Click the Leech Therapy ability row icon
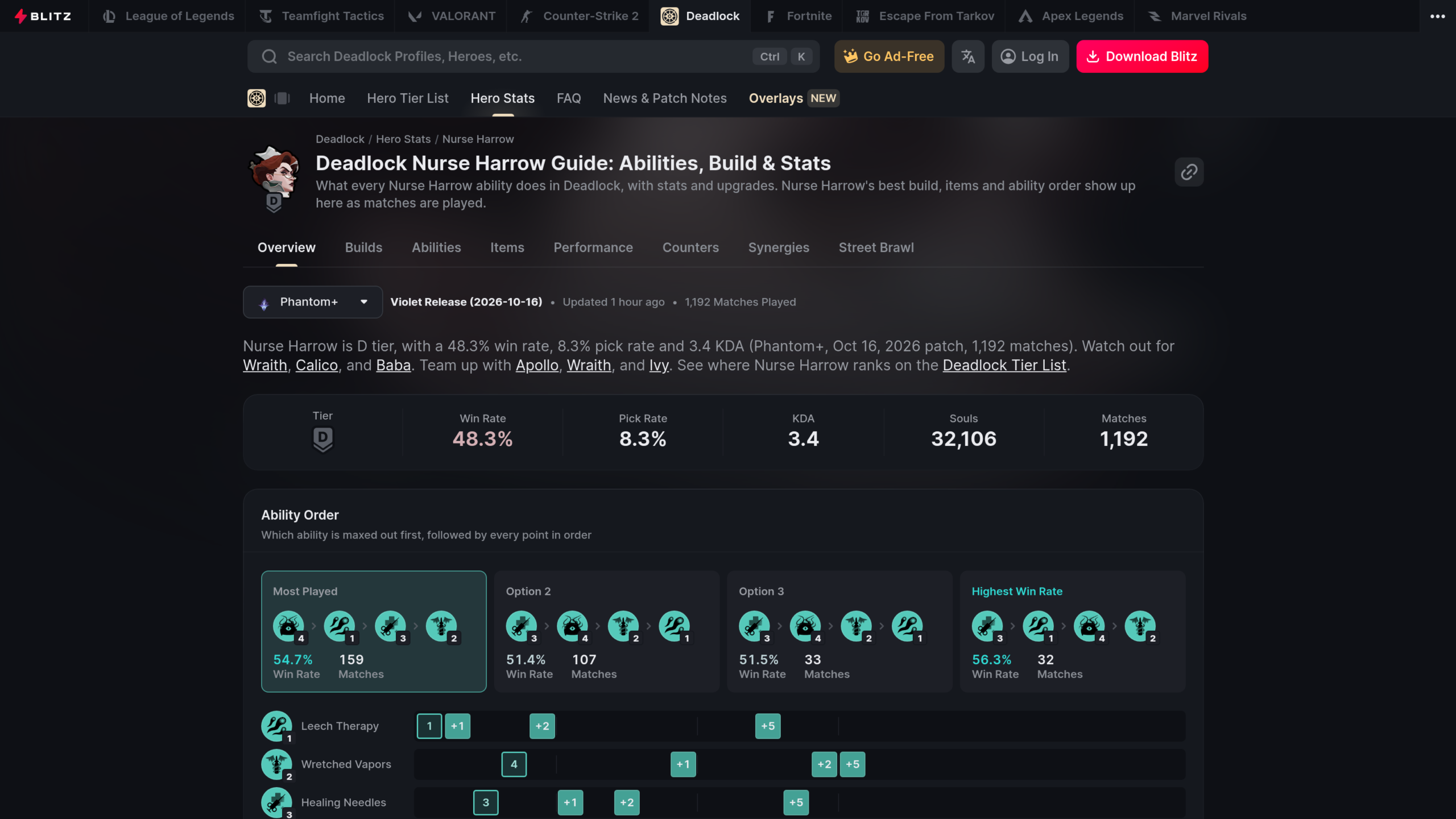This screenshot has height=819, width=1456. point(277,726)
